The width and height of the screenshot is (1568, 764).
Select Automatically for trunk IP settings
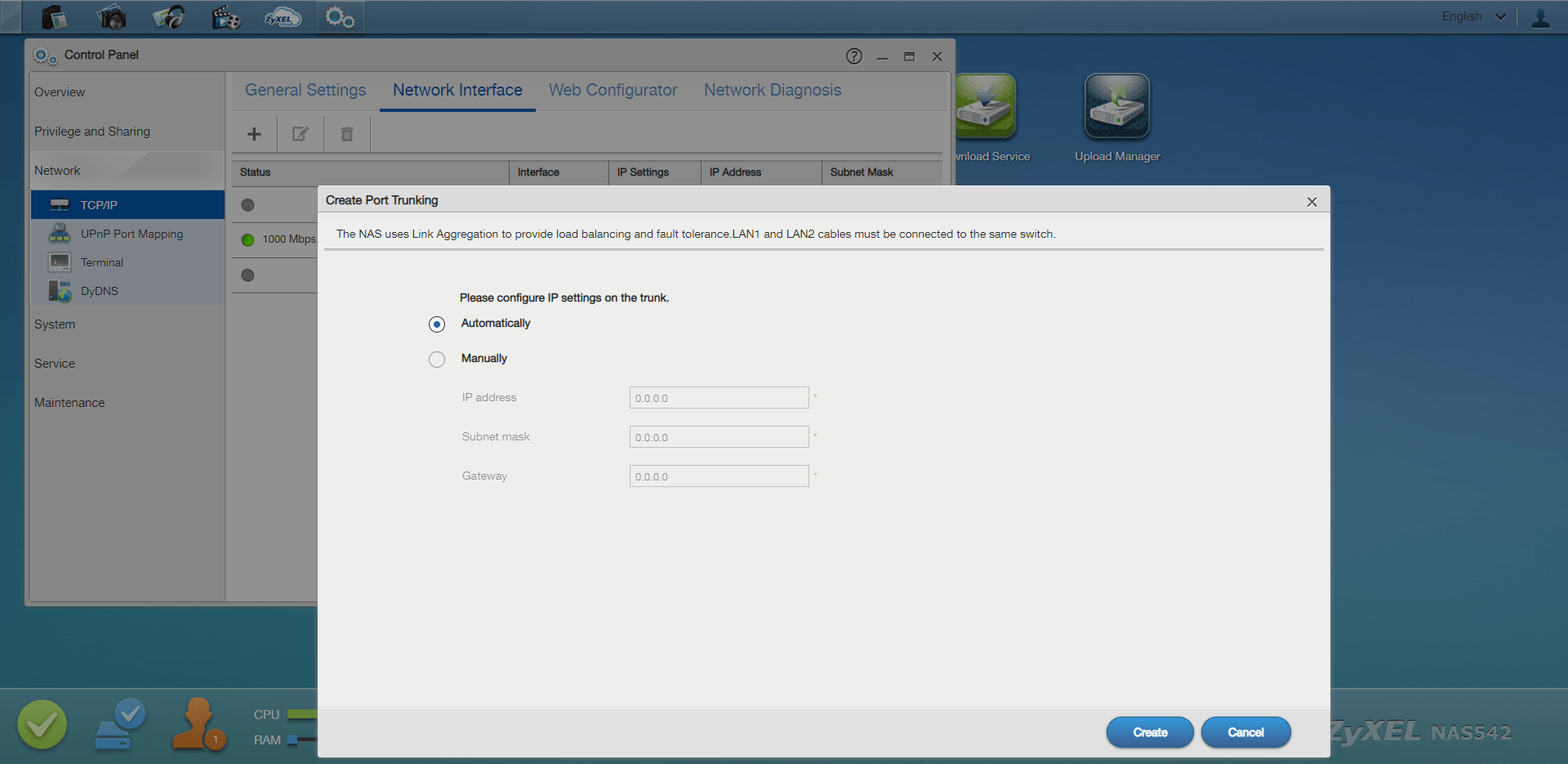click(x=437, y=324)
